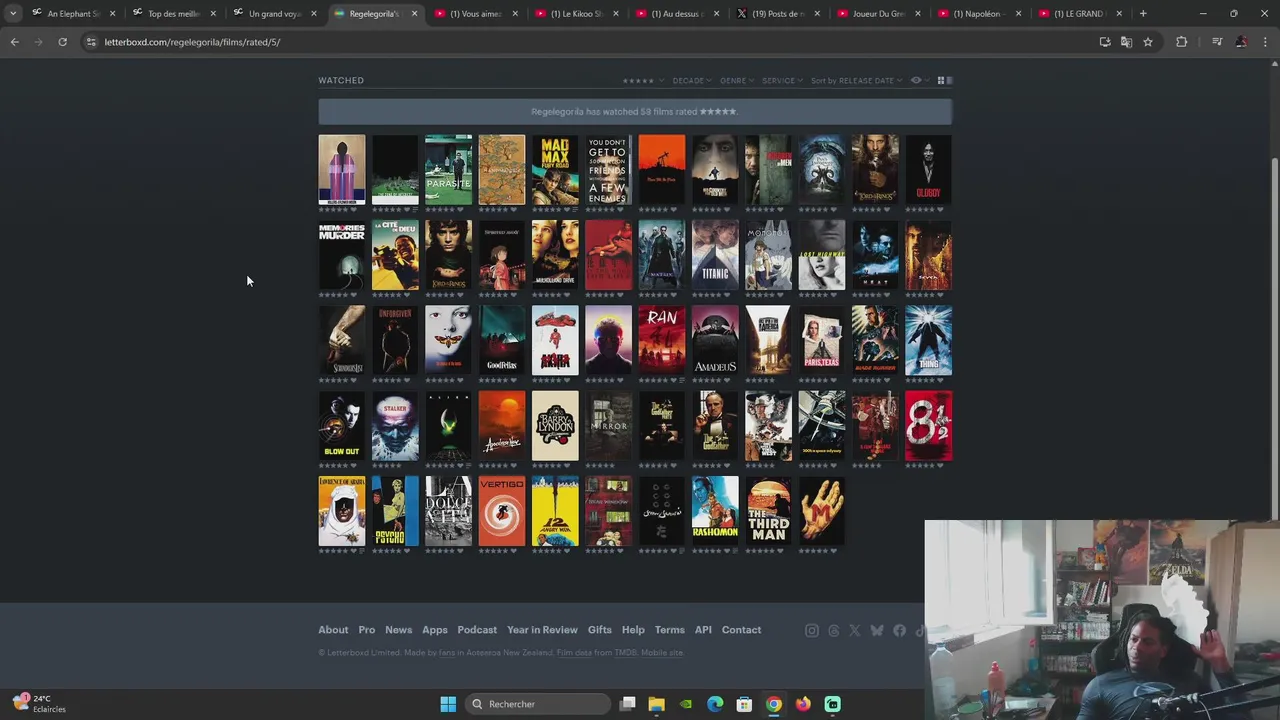Expand the DECADE filter dropdown
This screenshot has width=1280, height=720.
tap(692, 80)
